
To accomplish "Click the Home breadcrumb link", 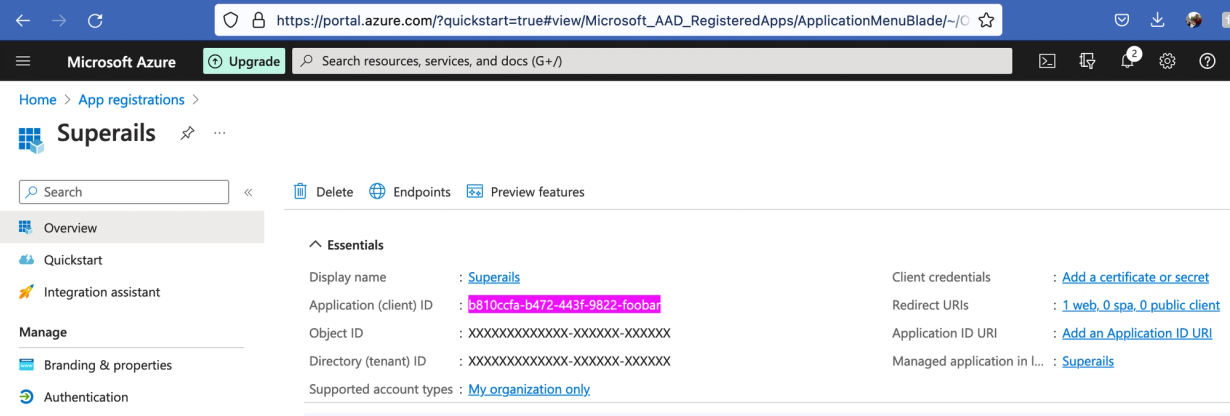I will pyautogui.click(x=38, y=100).
